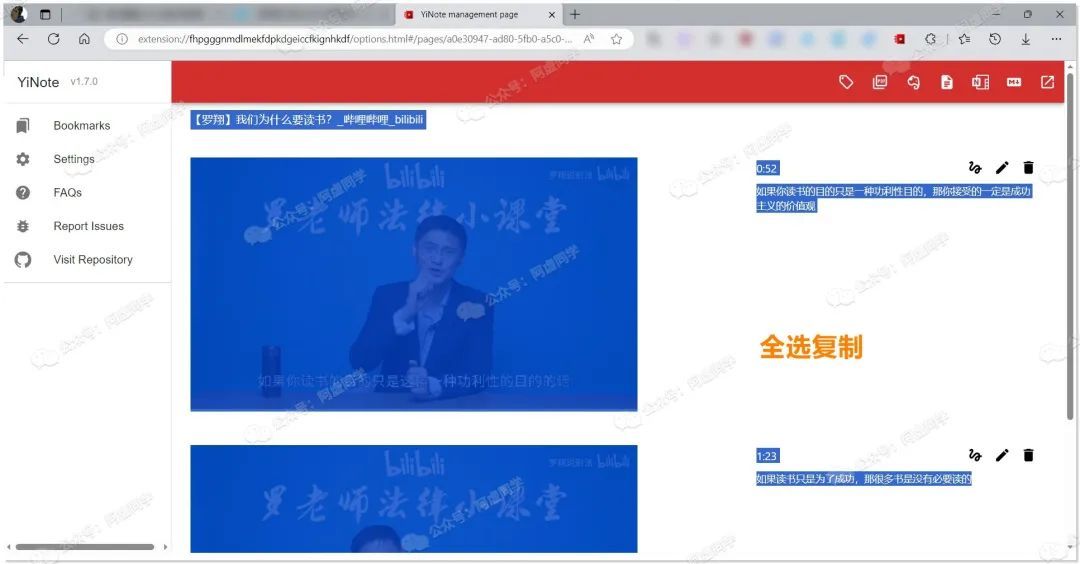Screen dimensions: 1080x564
Task: Open the browser History panel
Action: click(x=995, y=39)
